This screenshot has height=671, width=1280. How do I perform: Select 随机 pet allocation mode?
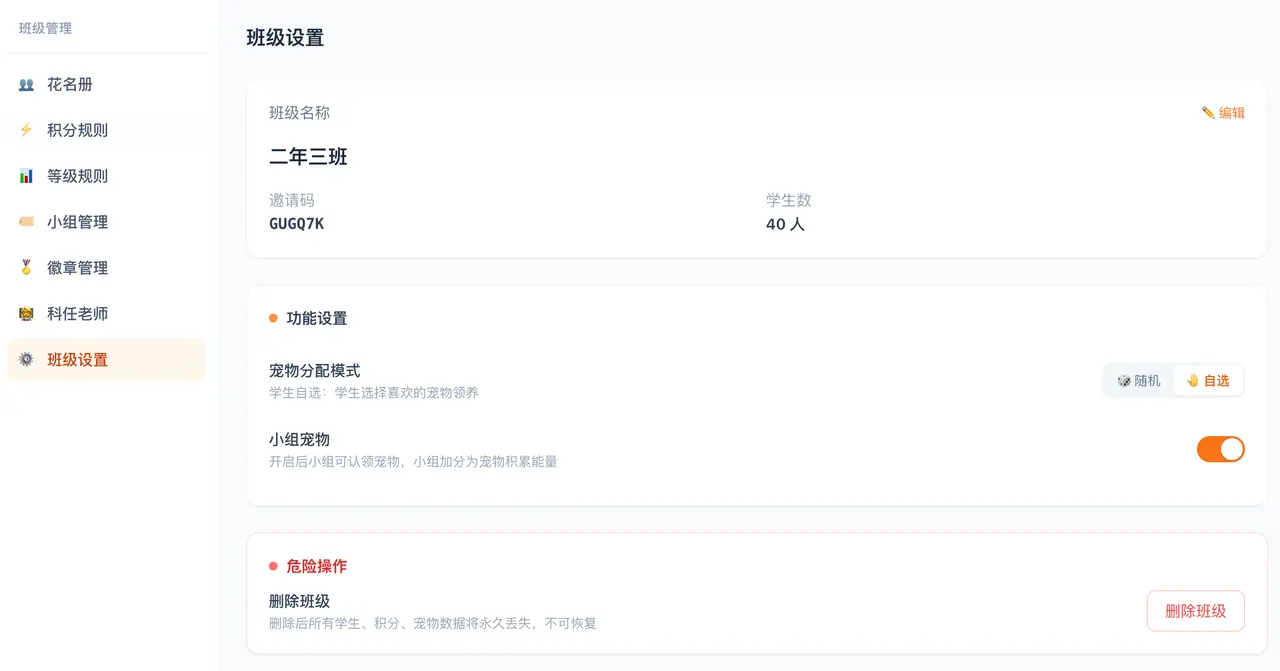point(1140,380)
